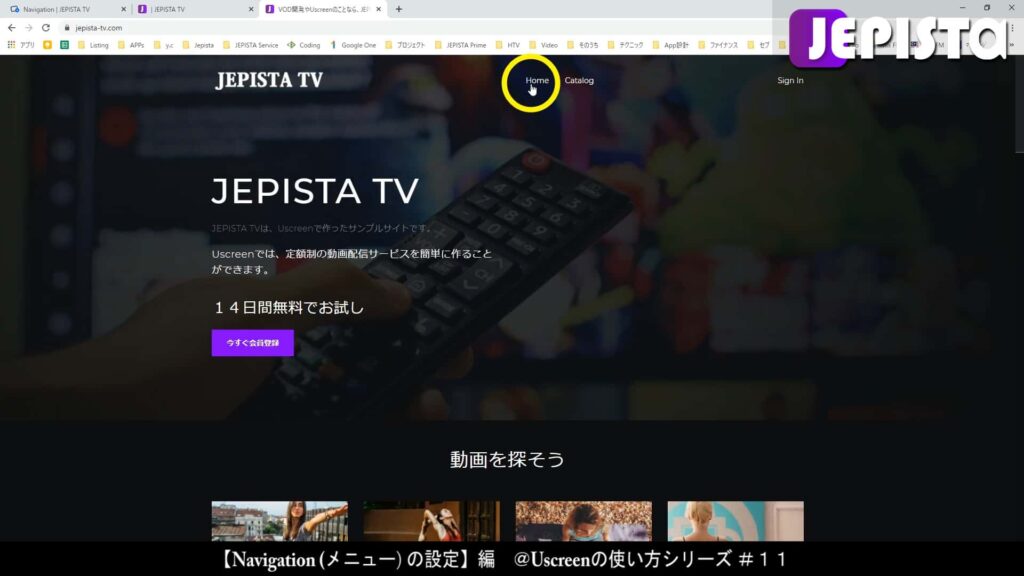Click the 今すぐ会員登録 purple button
Image resolution: width=1024 pixels, height=576 pixels.
[x=251, y=342]
